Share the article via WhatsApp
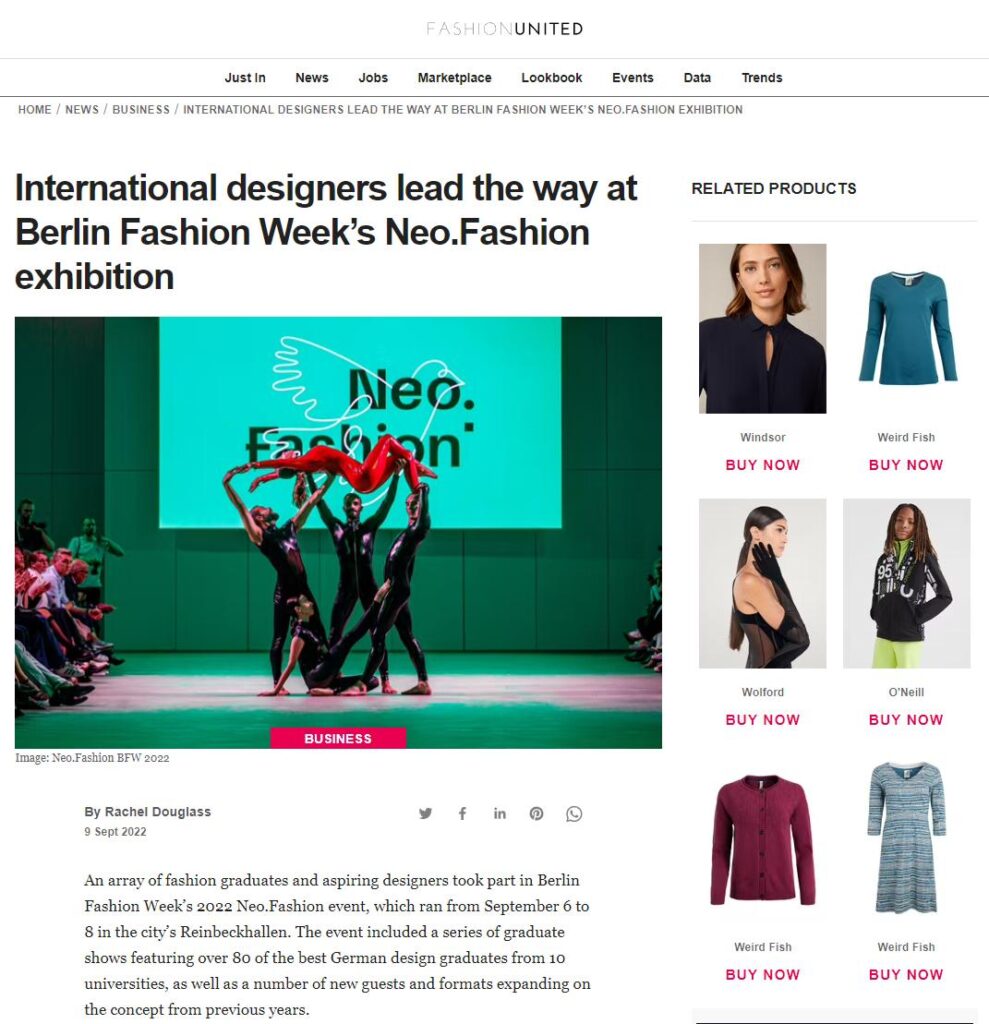 click(574, 814)
